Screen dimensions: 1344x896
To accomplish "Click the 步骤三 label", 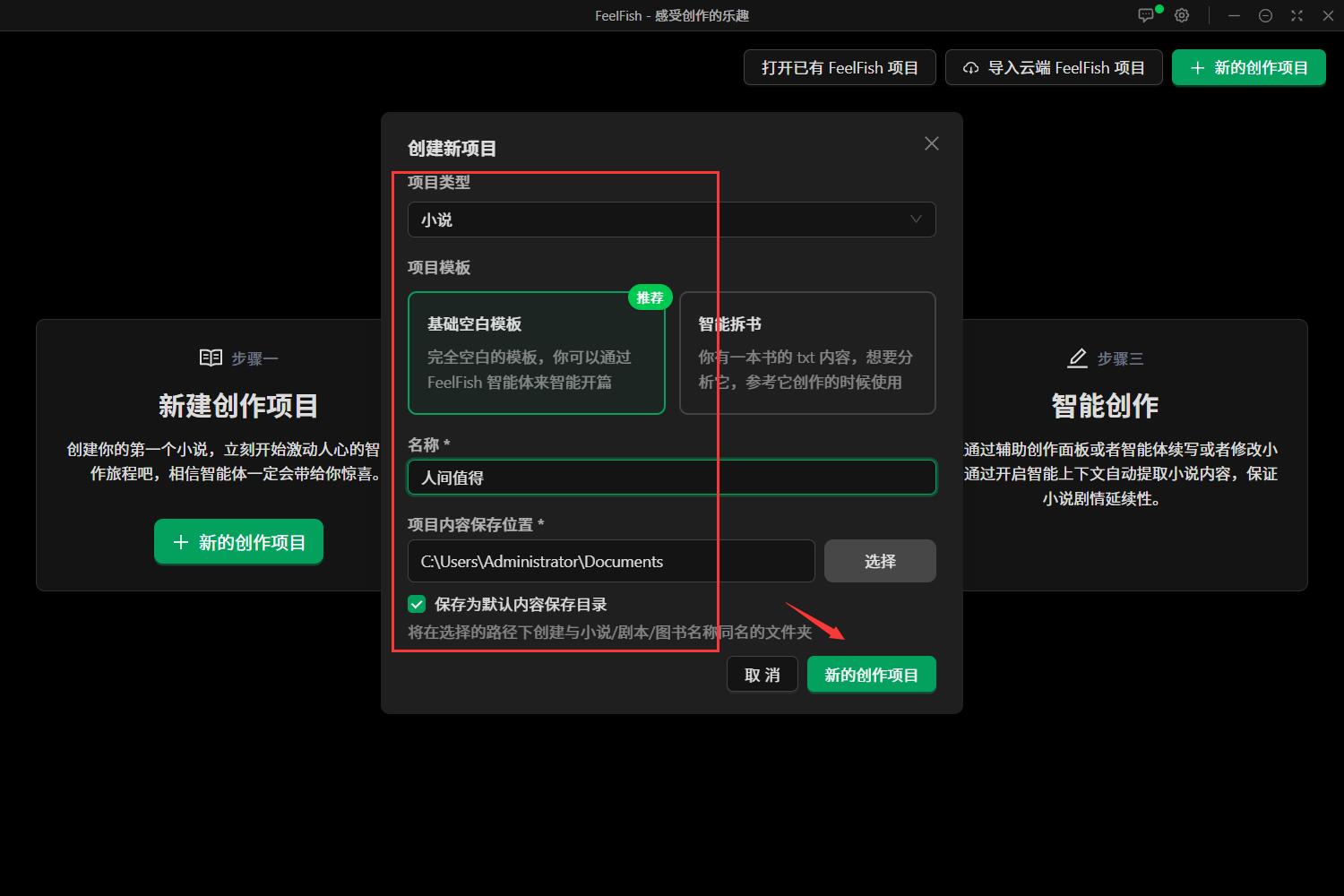I will coord(1120,358).
